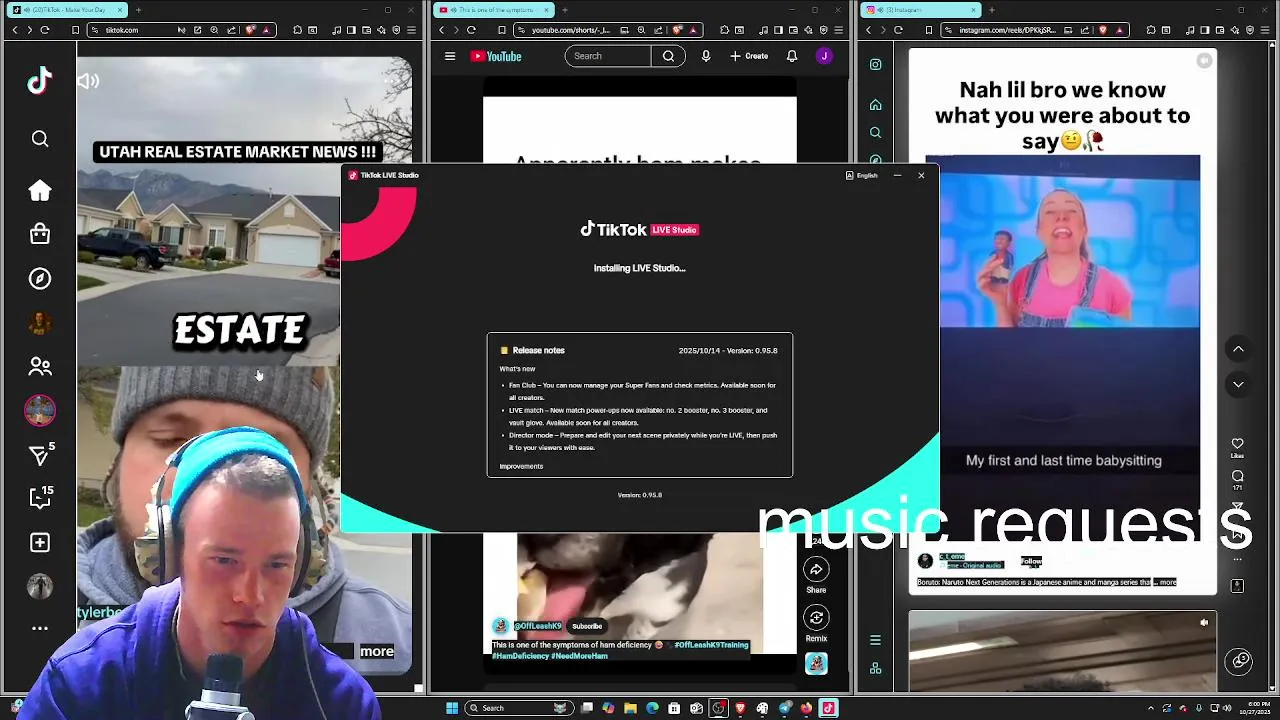Click the 'Improvements' section in release notes
1280x720 pixels.
521,466
